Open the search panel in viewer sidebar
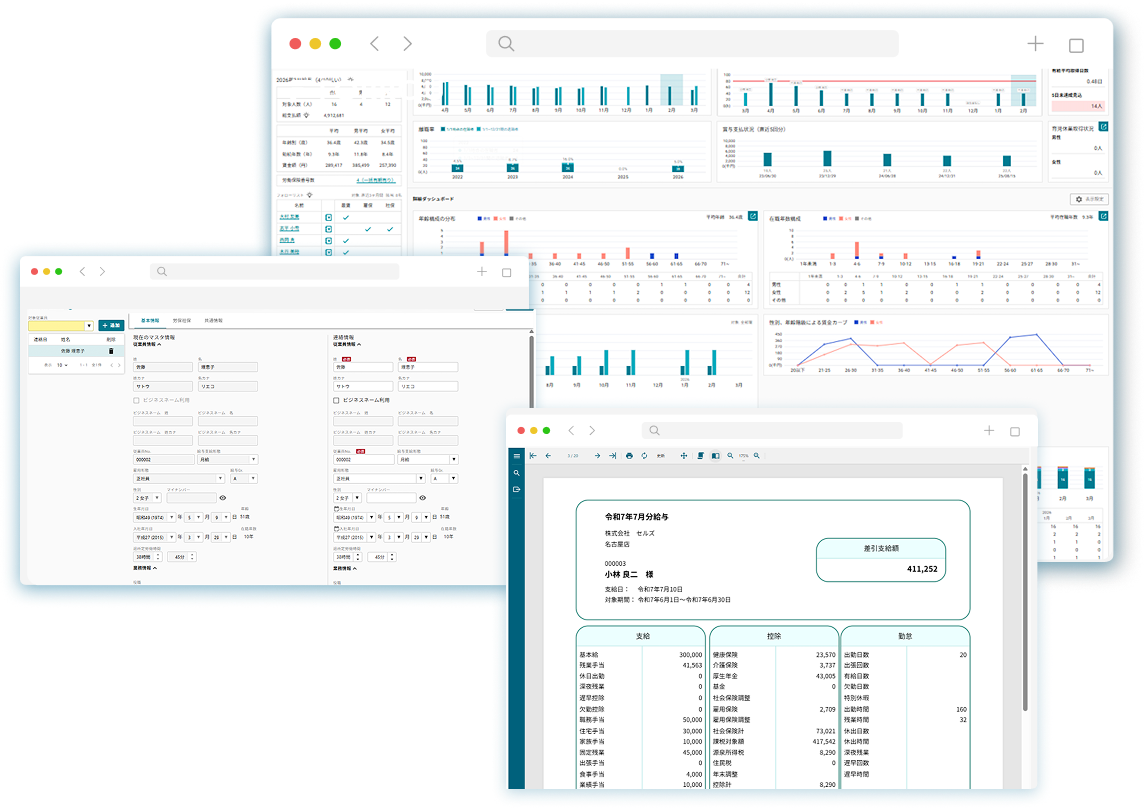 pyautogui.click(x=517, y=473)
